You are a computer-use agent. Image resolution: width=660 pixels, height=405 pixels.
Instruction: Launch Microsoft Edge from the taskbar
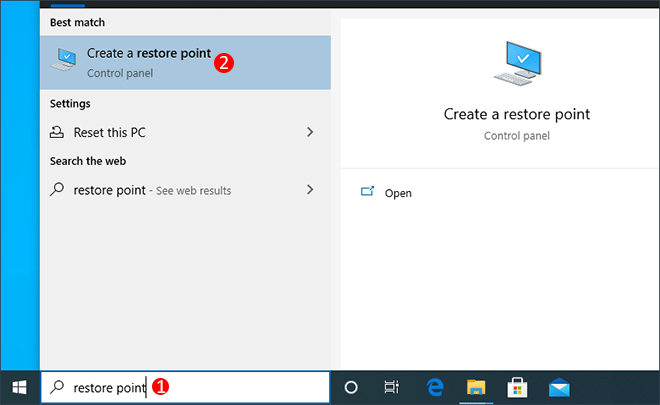tap(435, 387)
